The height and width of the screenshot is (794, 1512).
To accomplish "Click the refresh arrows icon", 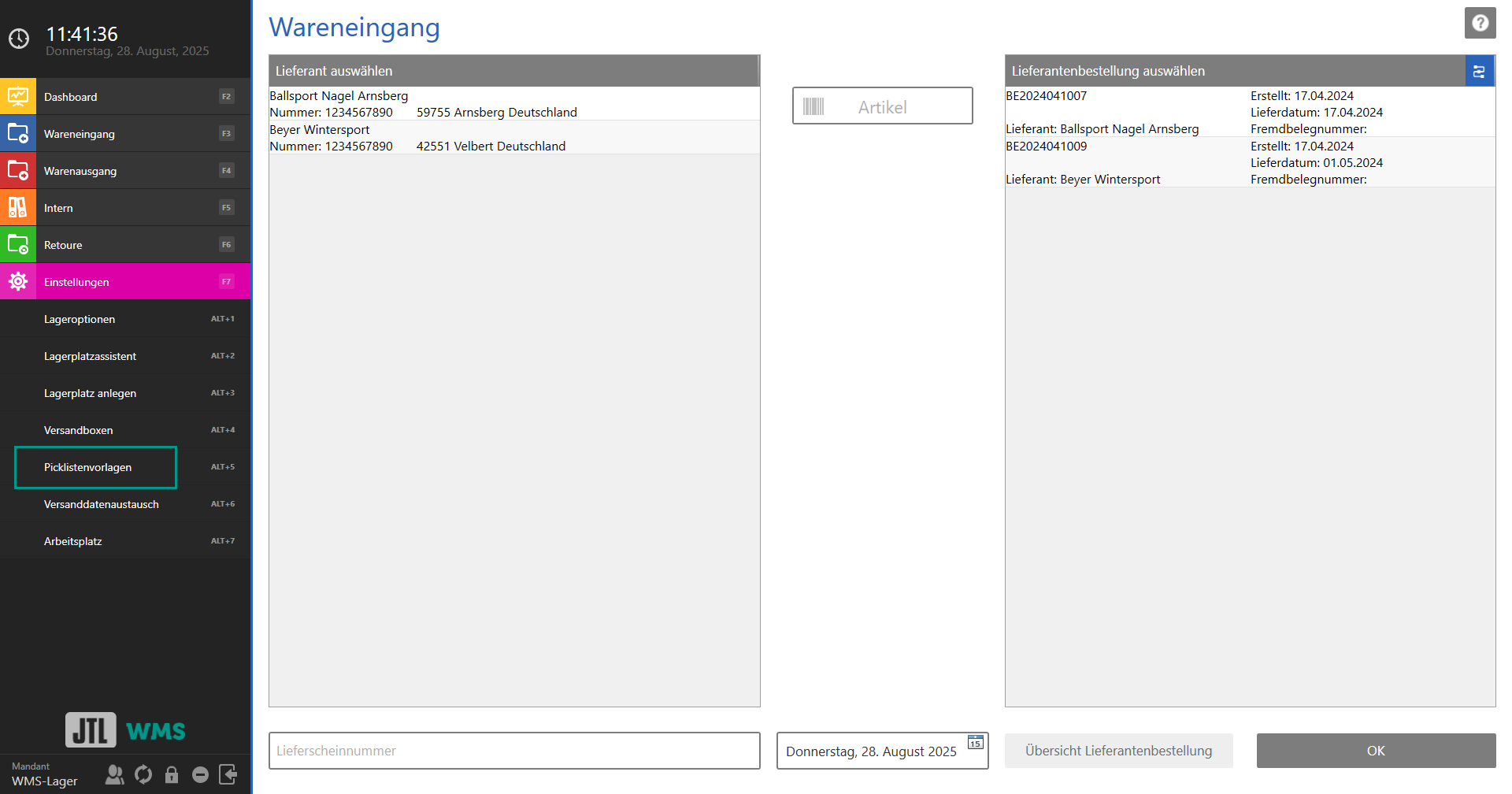I will (143, 775).
